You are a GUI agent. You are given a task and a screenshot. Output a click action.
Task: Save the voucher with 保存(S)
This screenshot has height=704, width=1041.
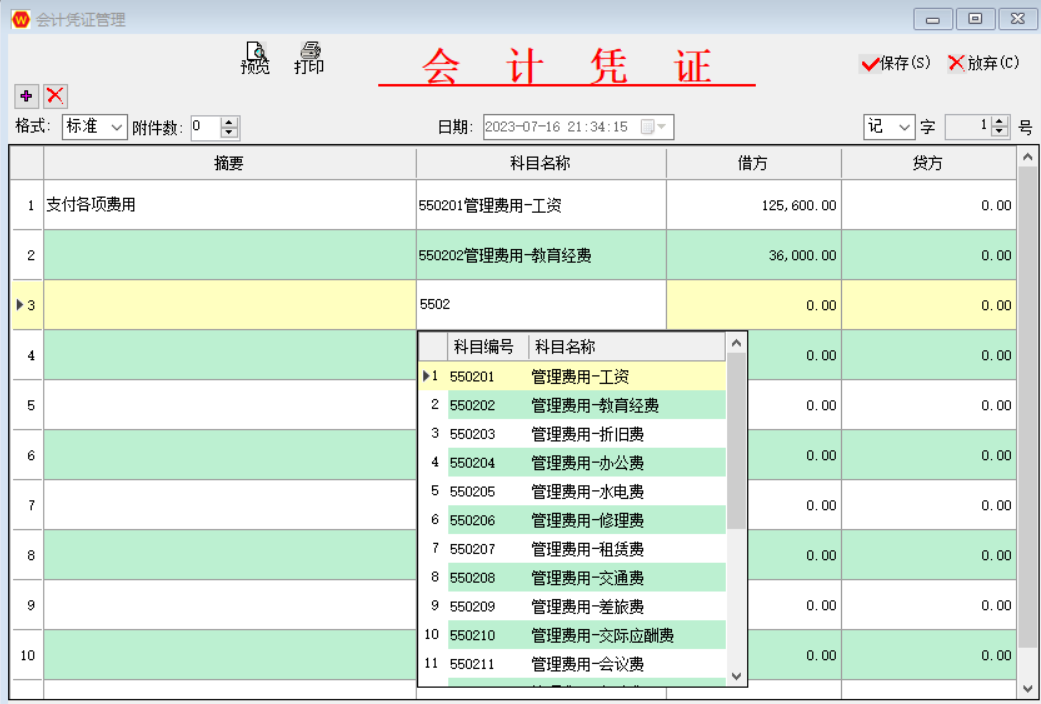[895, 63]
